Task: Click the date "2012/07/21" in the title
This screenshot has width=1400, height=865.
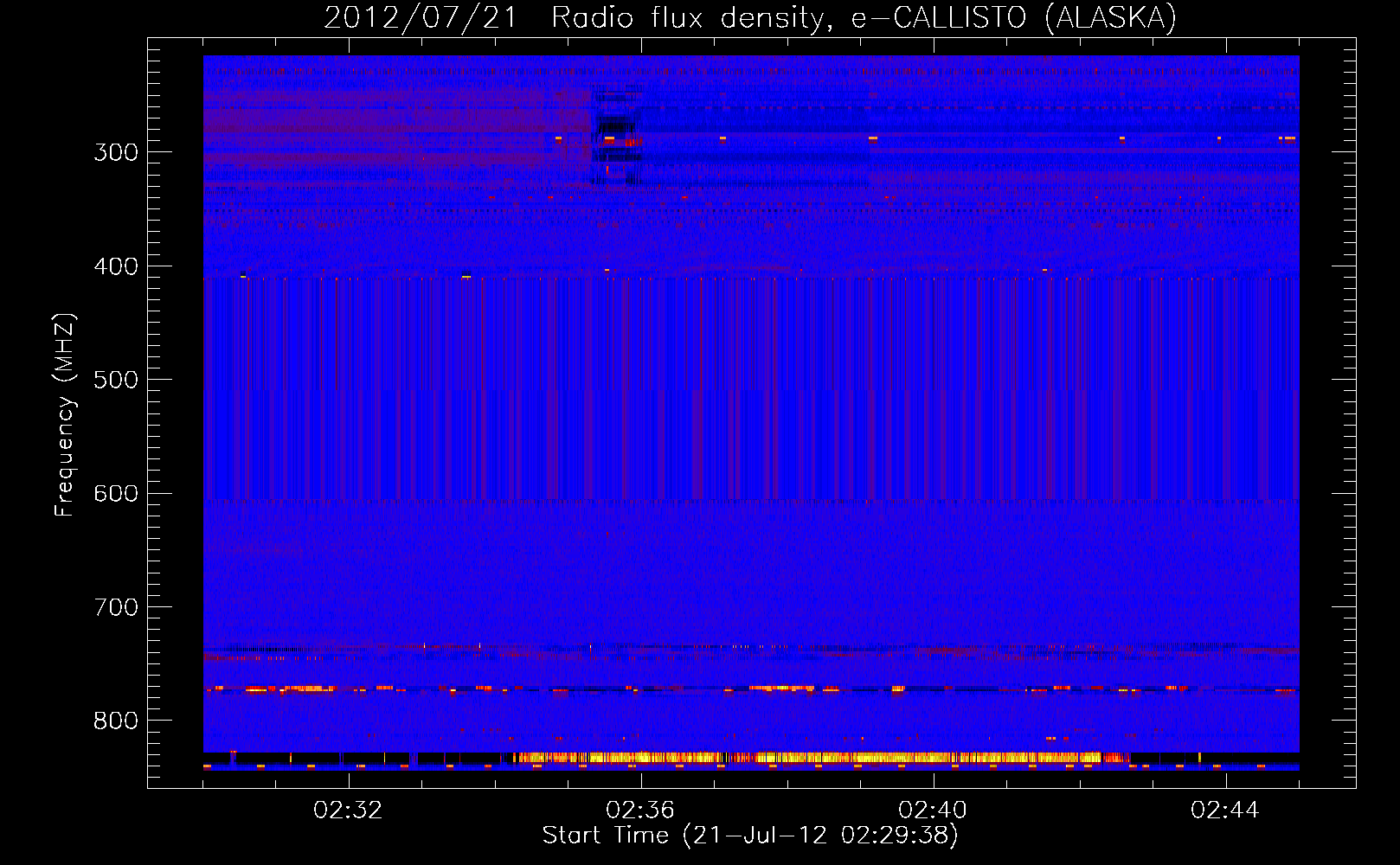Action: [x=421, y=17]
